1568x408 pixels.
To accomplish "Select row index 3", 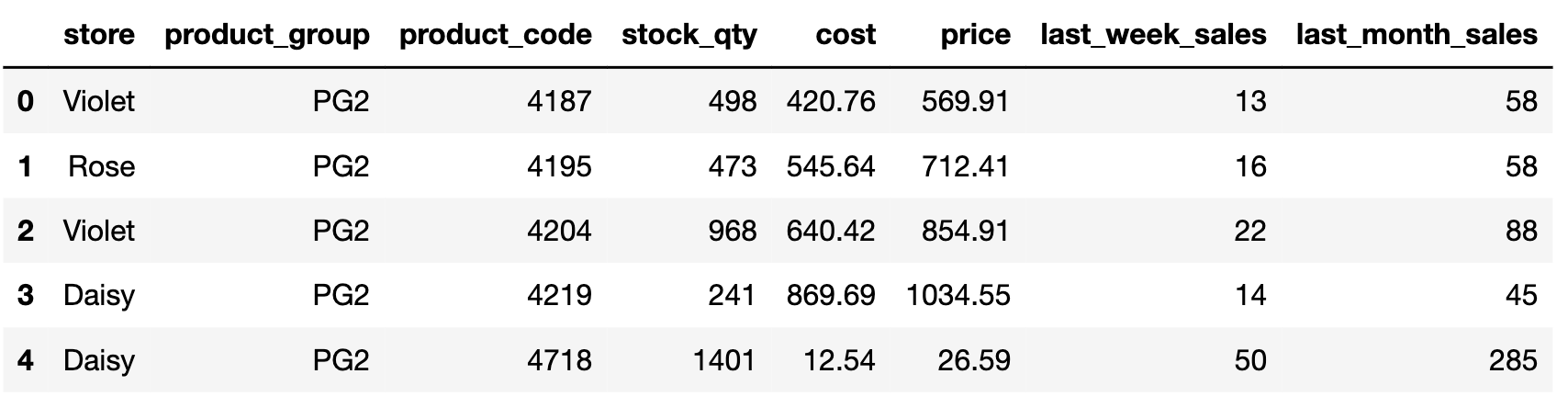I will (x=26, y=295).
